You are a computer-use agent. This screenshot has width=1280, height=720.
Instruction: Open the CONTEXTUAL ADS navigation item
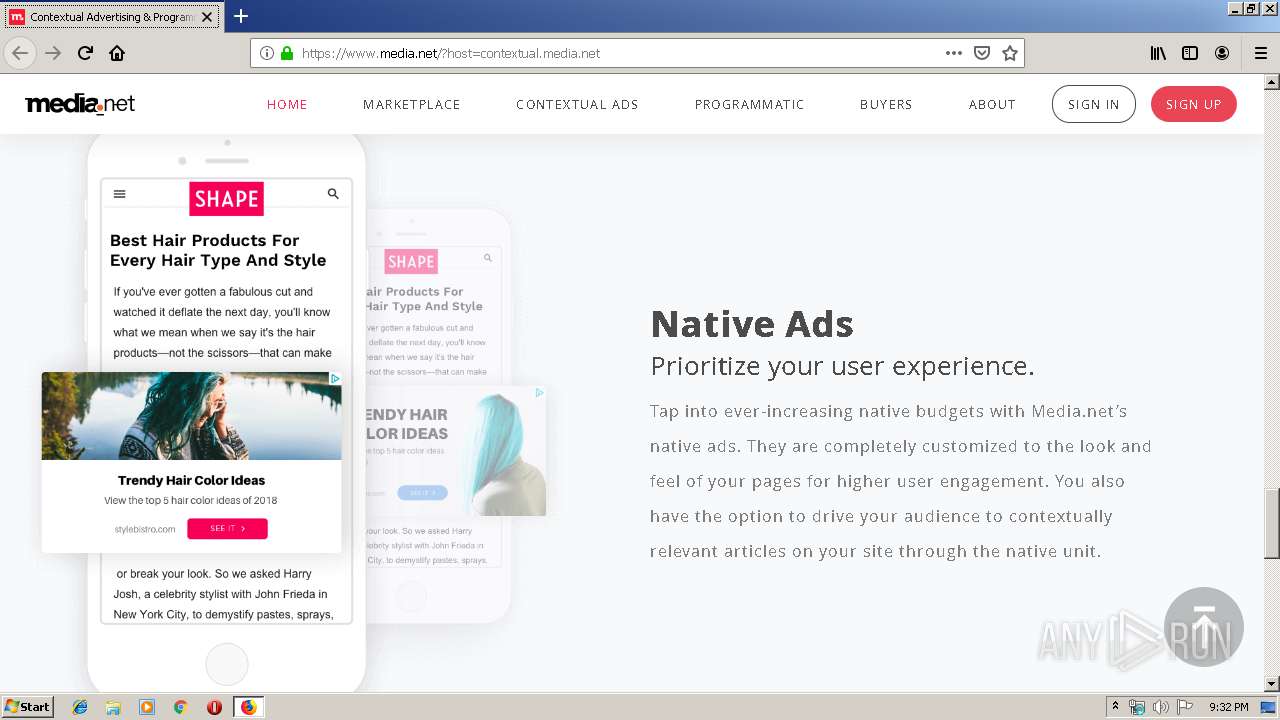click(577, 104)
